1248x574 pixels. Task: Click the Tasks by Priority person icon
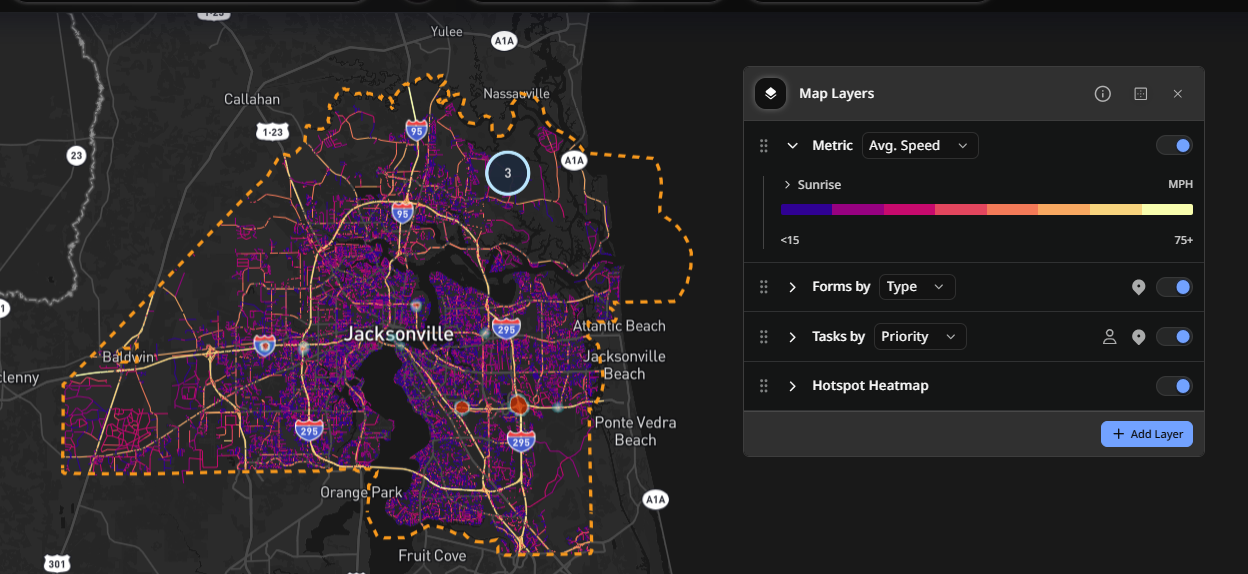1109,337
